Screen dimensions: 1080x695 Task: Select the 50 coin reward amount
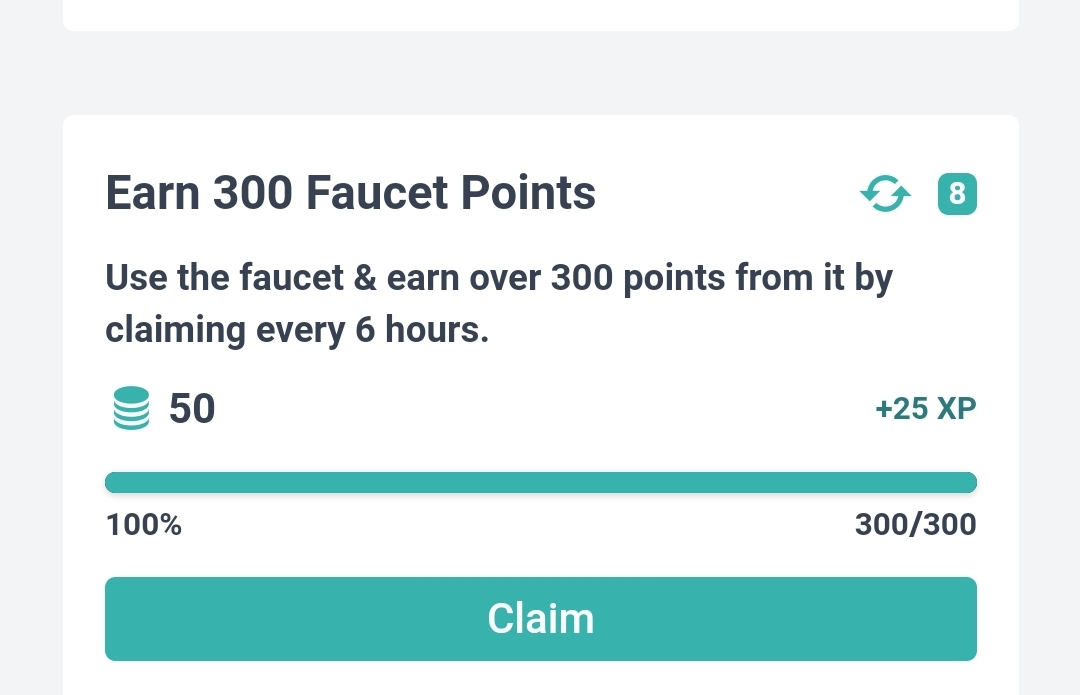[x=192, y=408]
